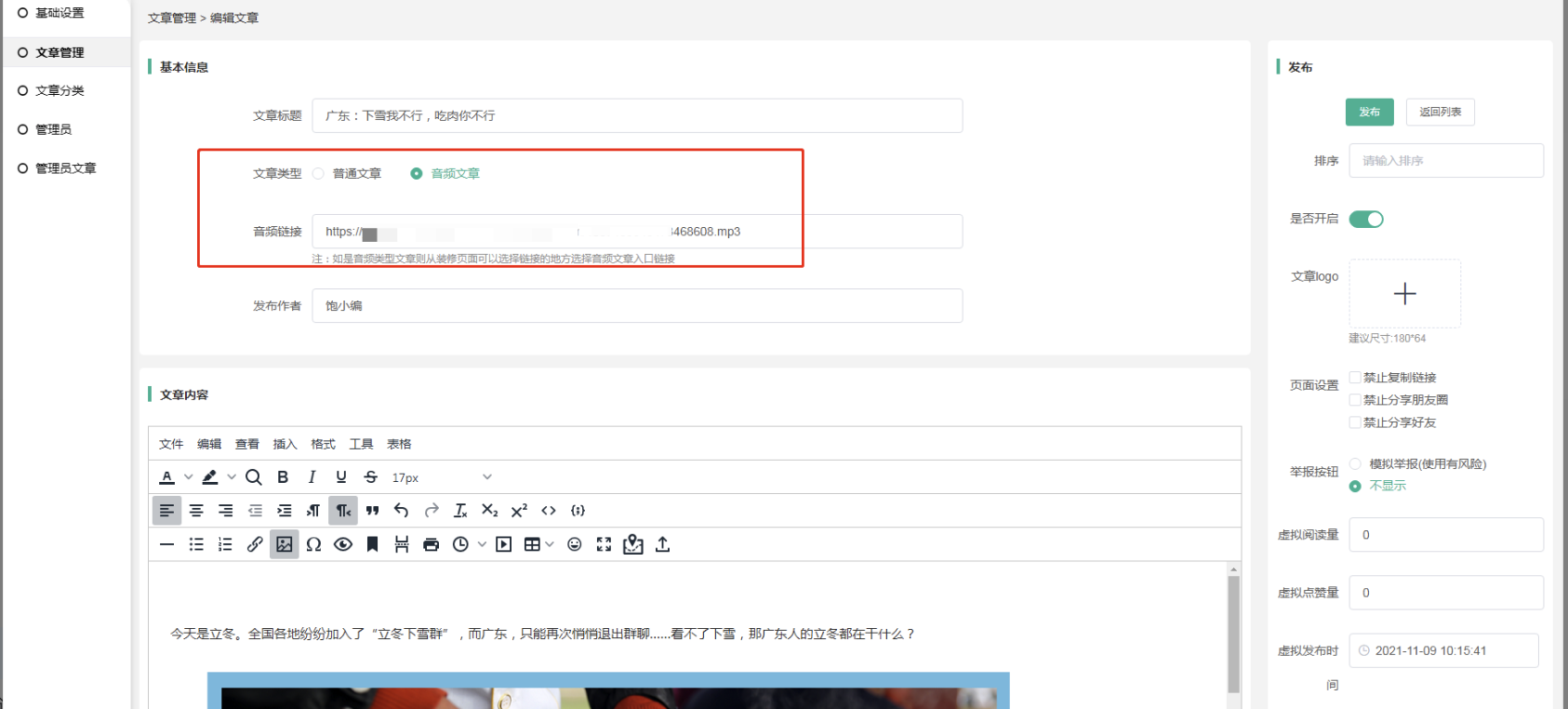Decrease paragraph indent
Viewport: 1568px width, 709px height.
tap(255, 511)
